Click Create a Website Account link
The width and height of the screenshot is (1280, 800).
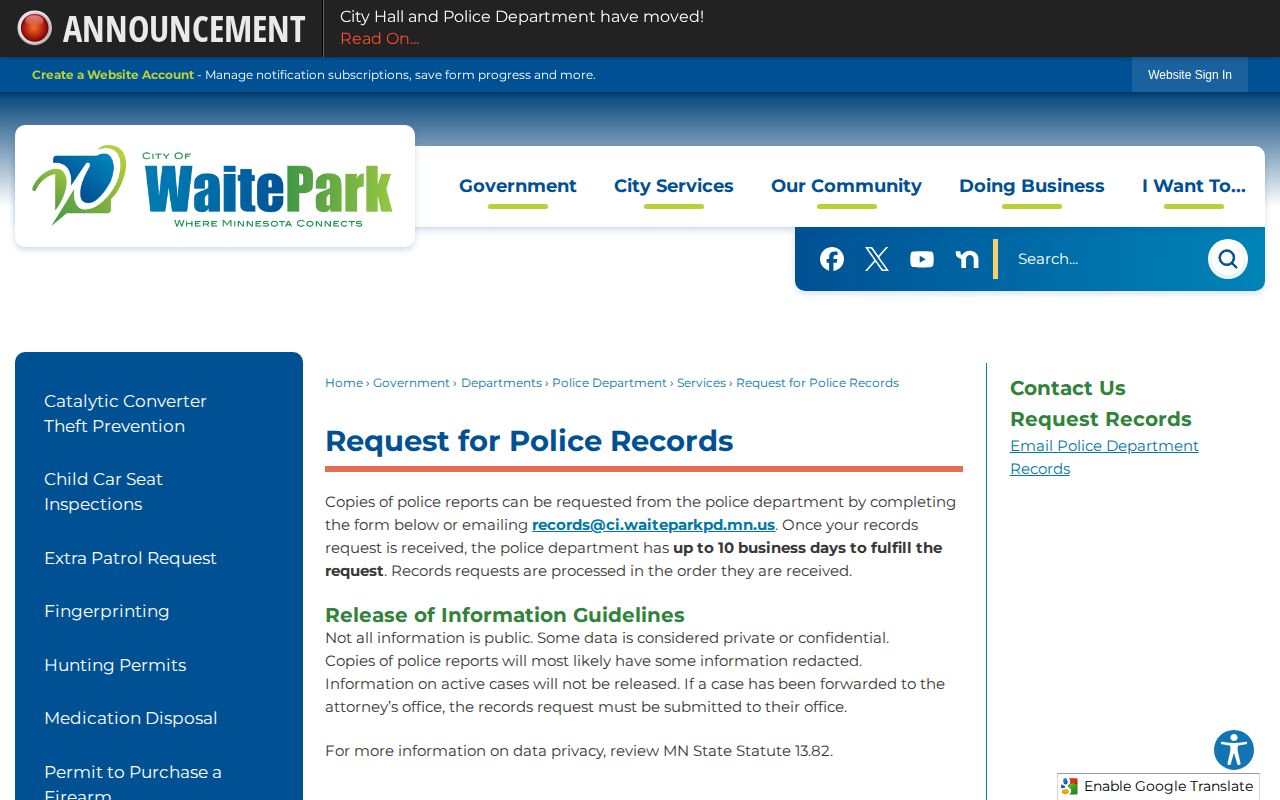(113, 75)
